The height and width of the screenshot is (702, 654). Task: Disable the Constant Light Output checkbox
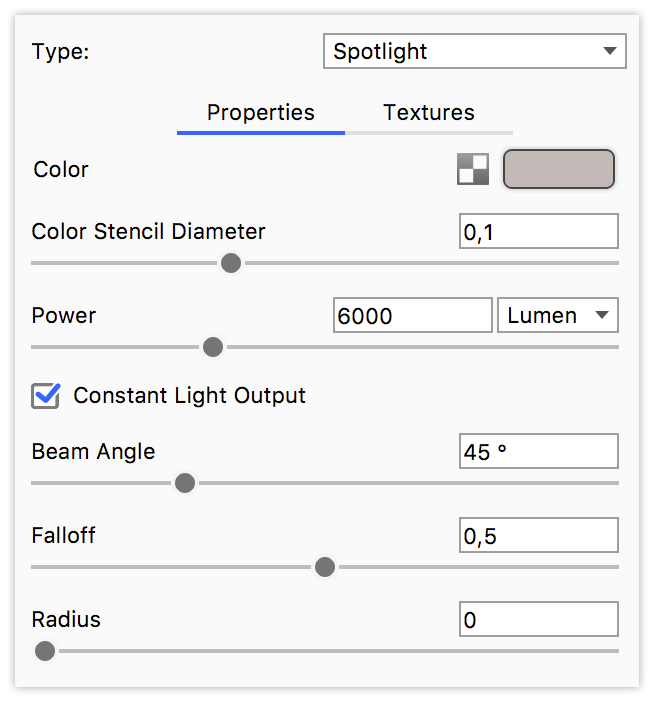pos(46,396)
